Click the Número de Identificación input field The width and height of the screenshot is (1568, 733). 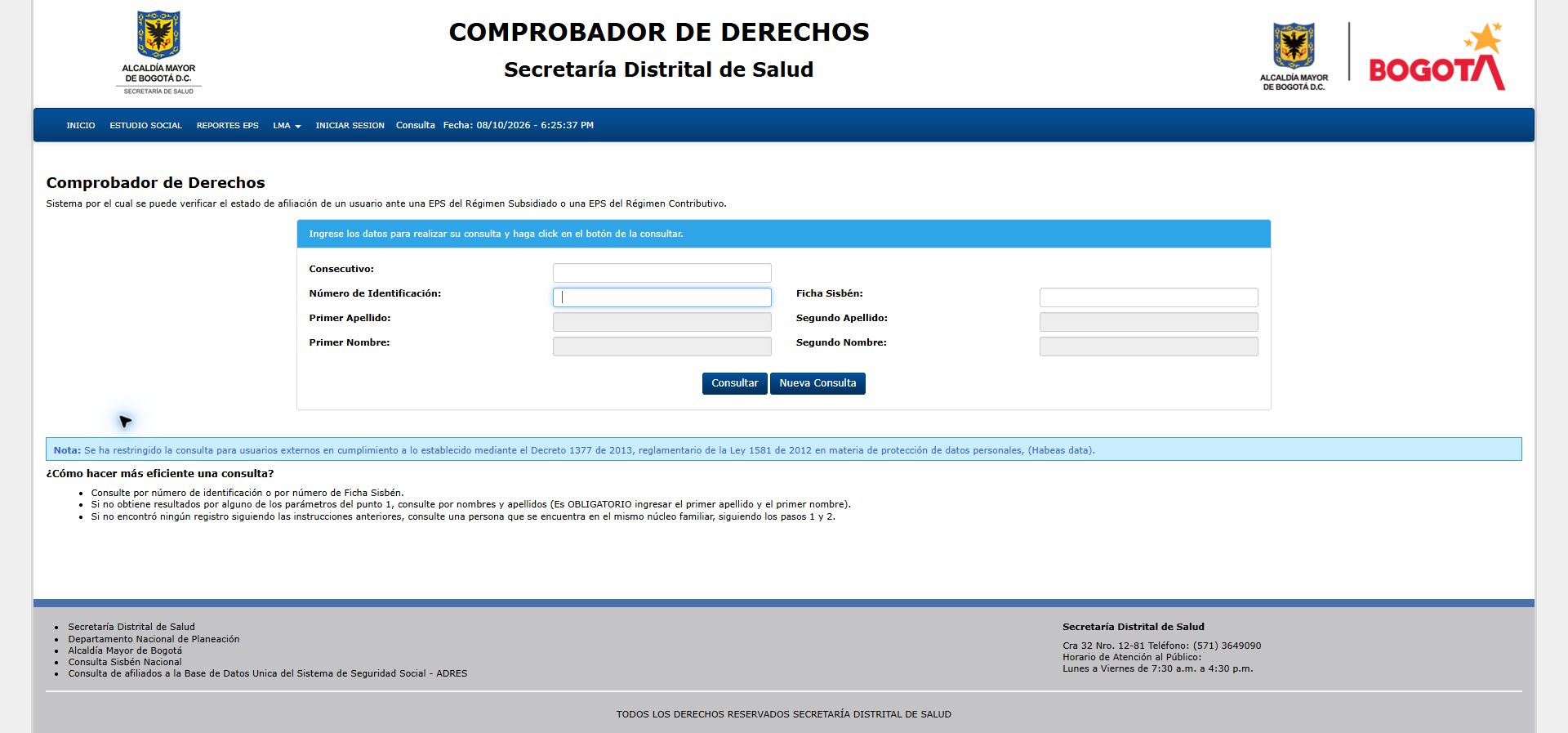point(662,297)
